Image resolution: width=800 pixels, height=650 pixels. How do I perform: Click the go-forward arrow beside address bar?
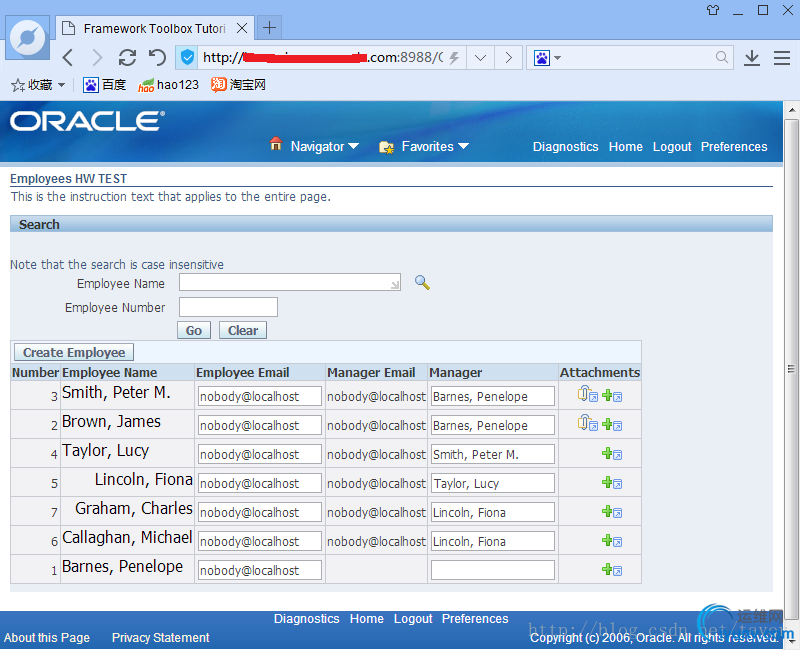pyautogui.click(x=508, y=57)
